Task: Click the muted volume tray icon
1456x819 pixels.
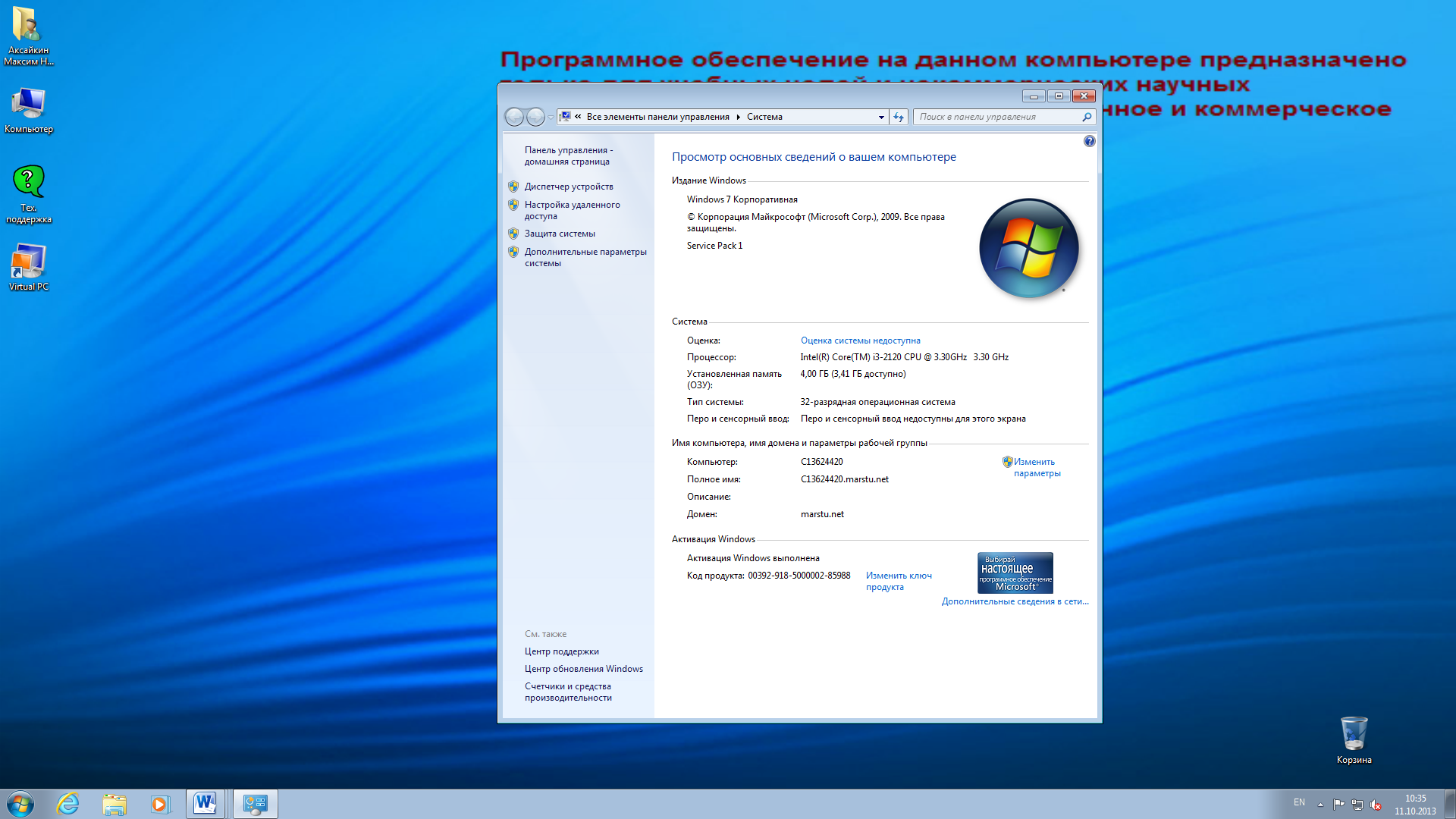Action: 1376,805
